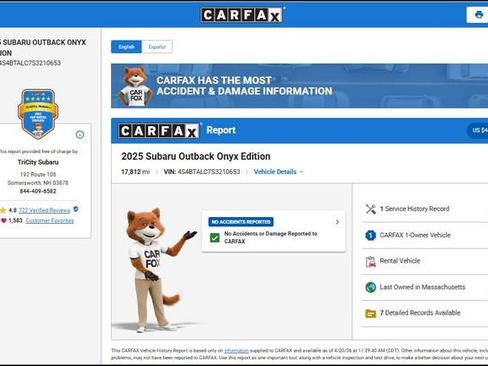Click the wrench service history icon
This screenshot has height=366, width=488.
point(371,209)
